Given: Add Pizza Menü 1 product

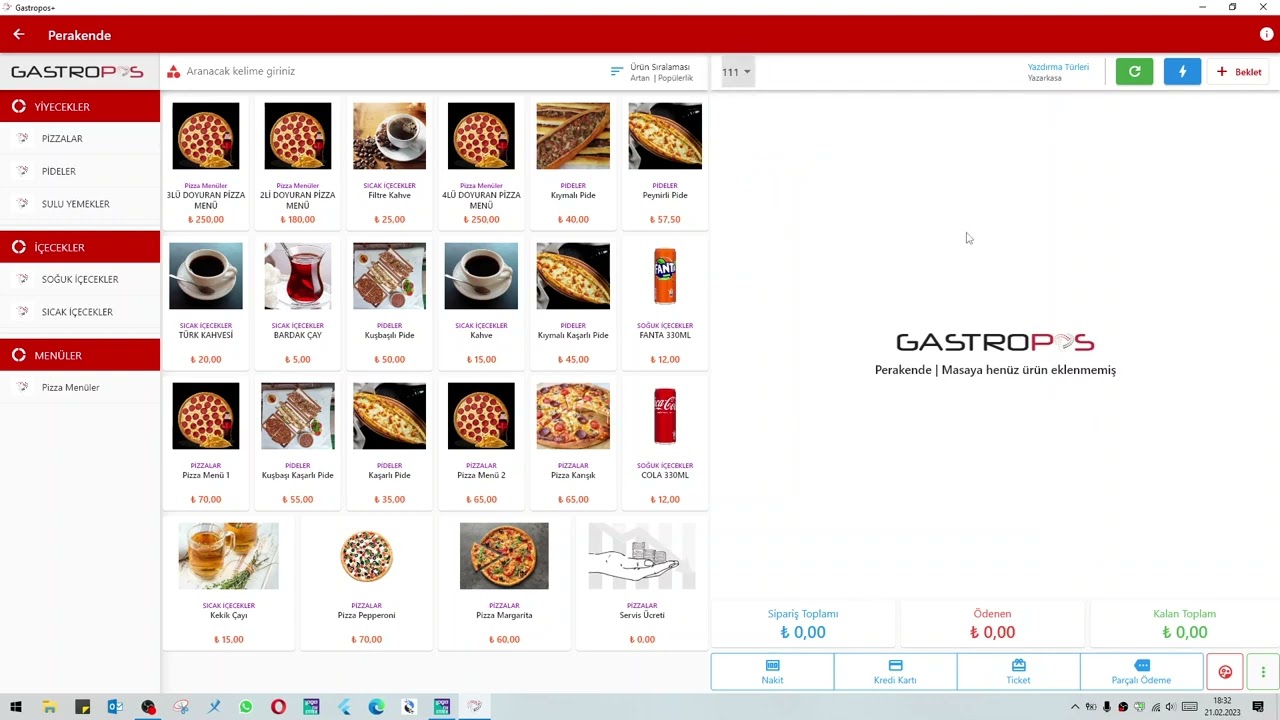Looking at the screenshot, I should [206, 443].
